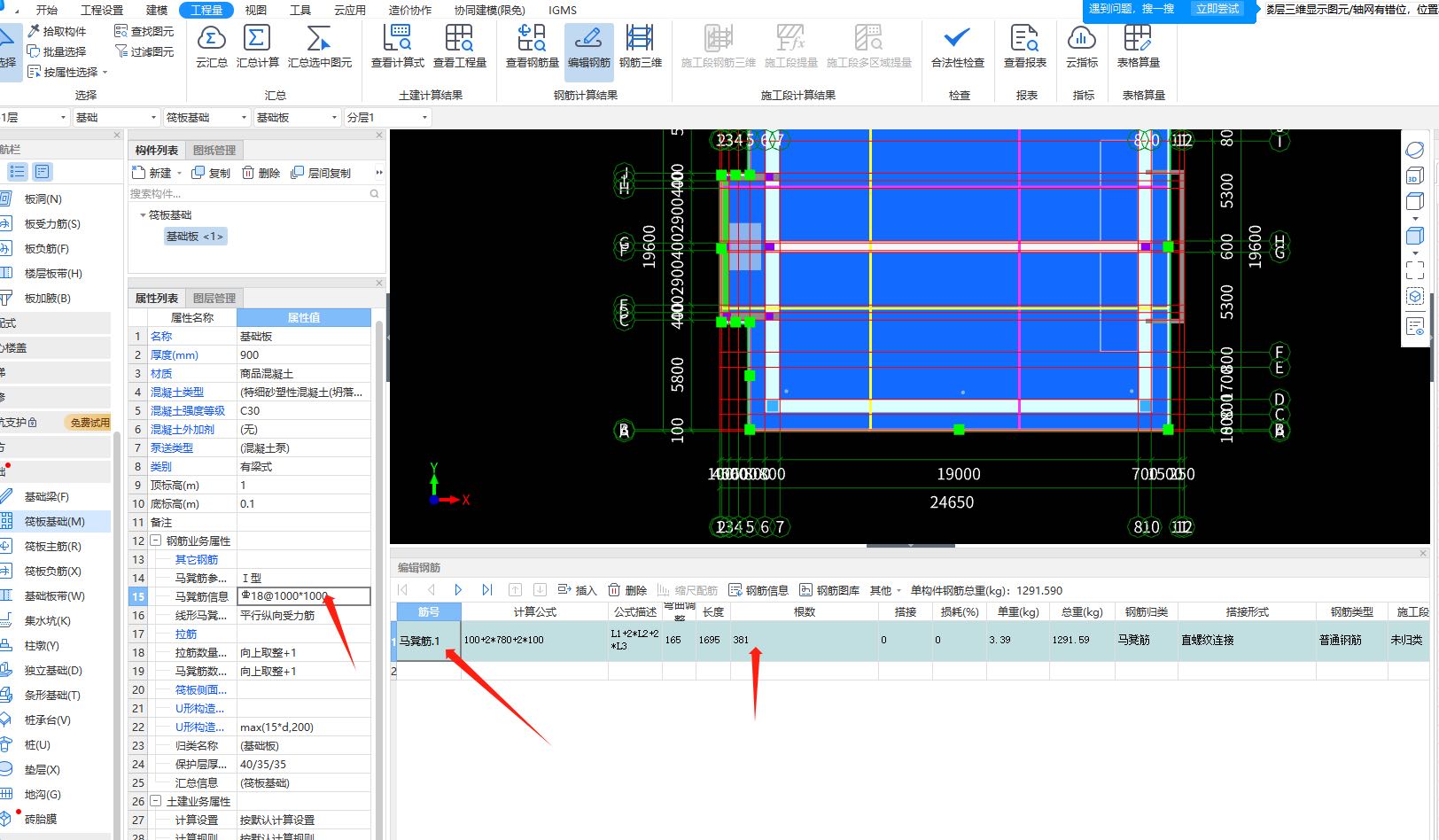The image size is (1439, 840).
Task: Click 复制 in component list toolbar
Action: click(x=212, y=173)
